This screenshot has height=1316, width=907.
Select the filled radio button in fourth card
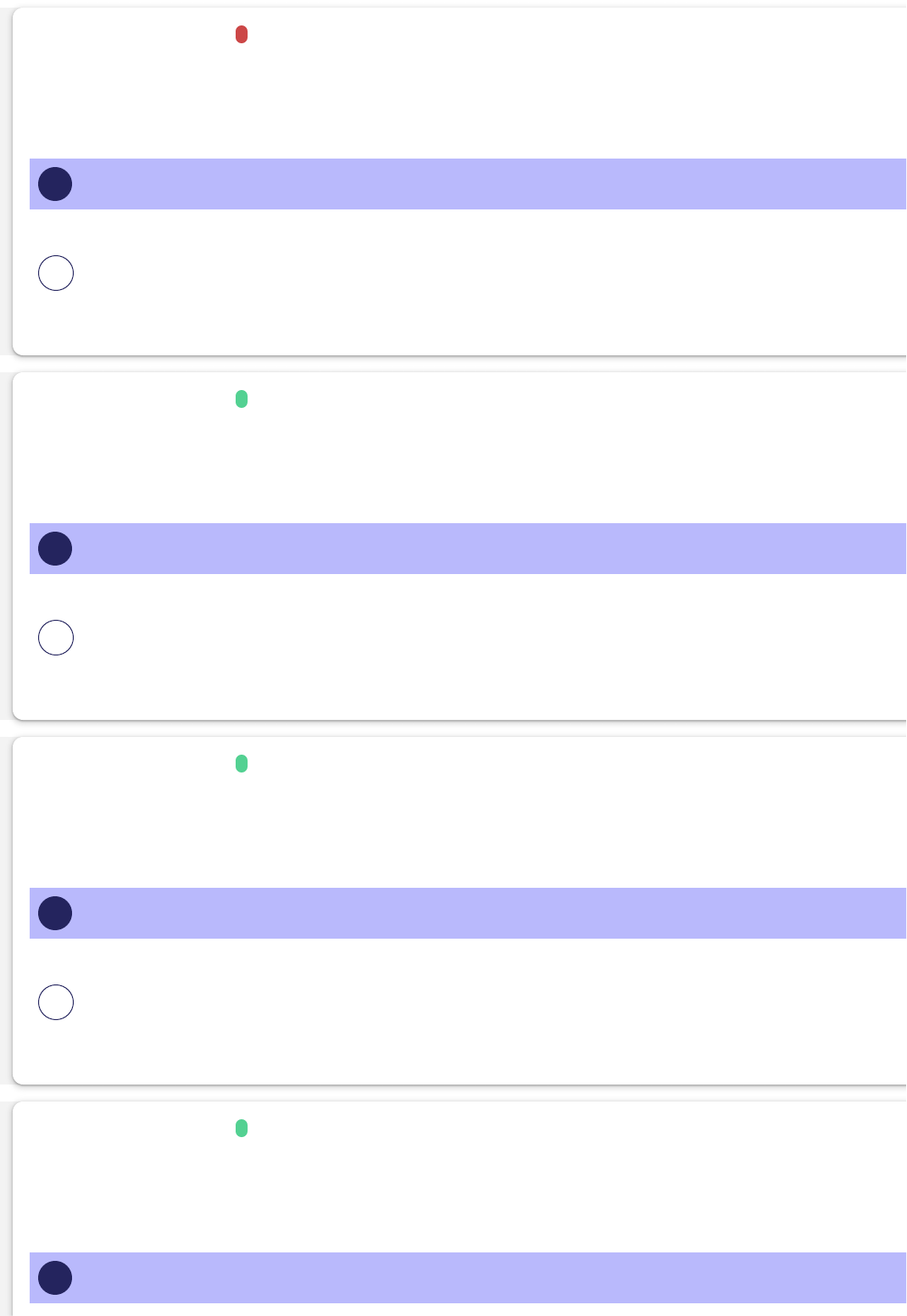tap(55, 1278)
